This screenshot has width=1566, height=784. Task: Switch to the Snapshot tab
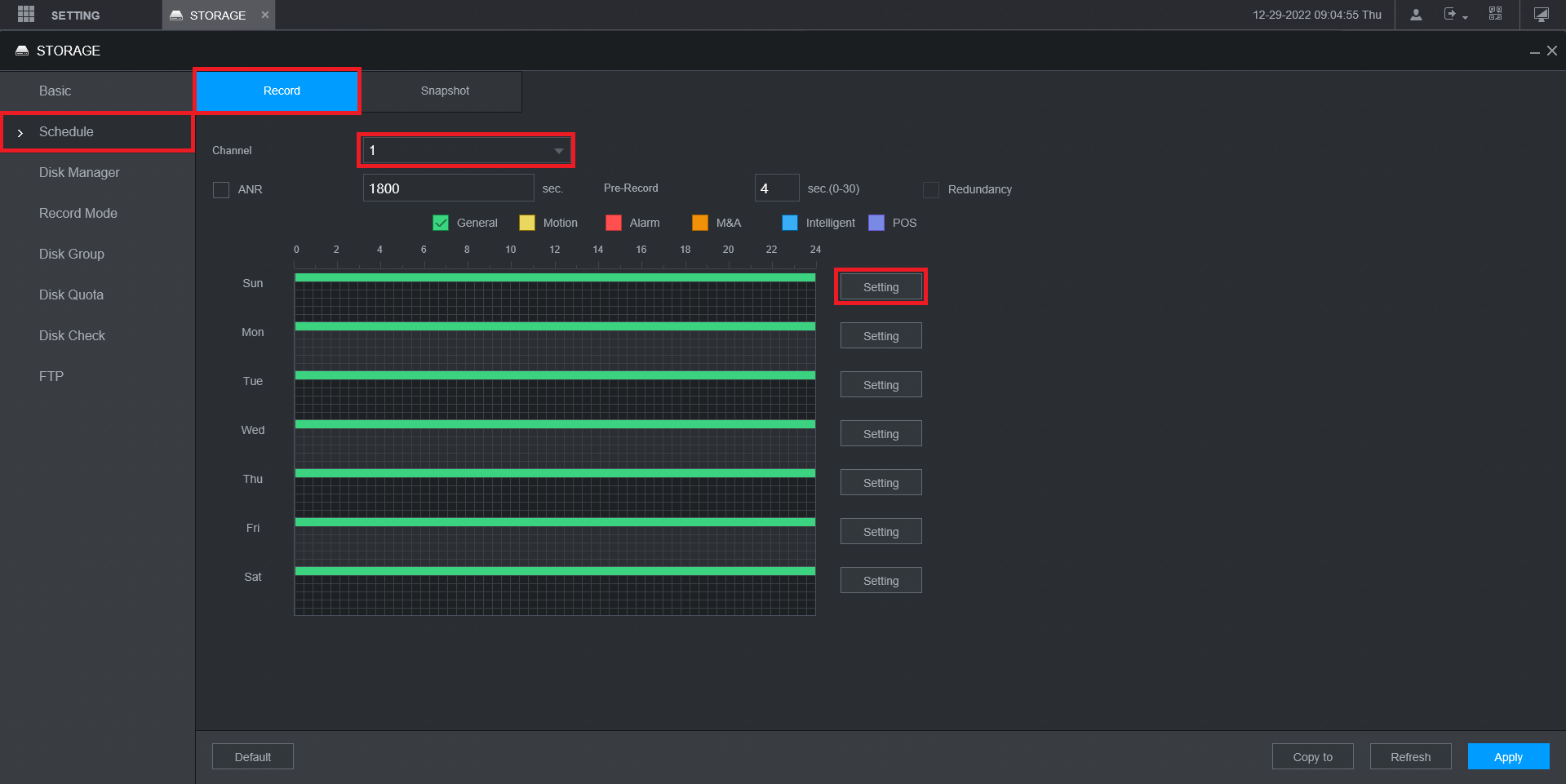(445, 91)
